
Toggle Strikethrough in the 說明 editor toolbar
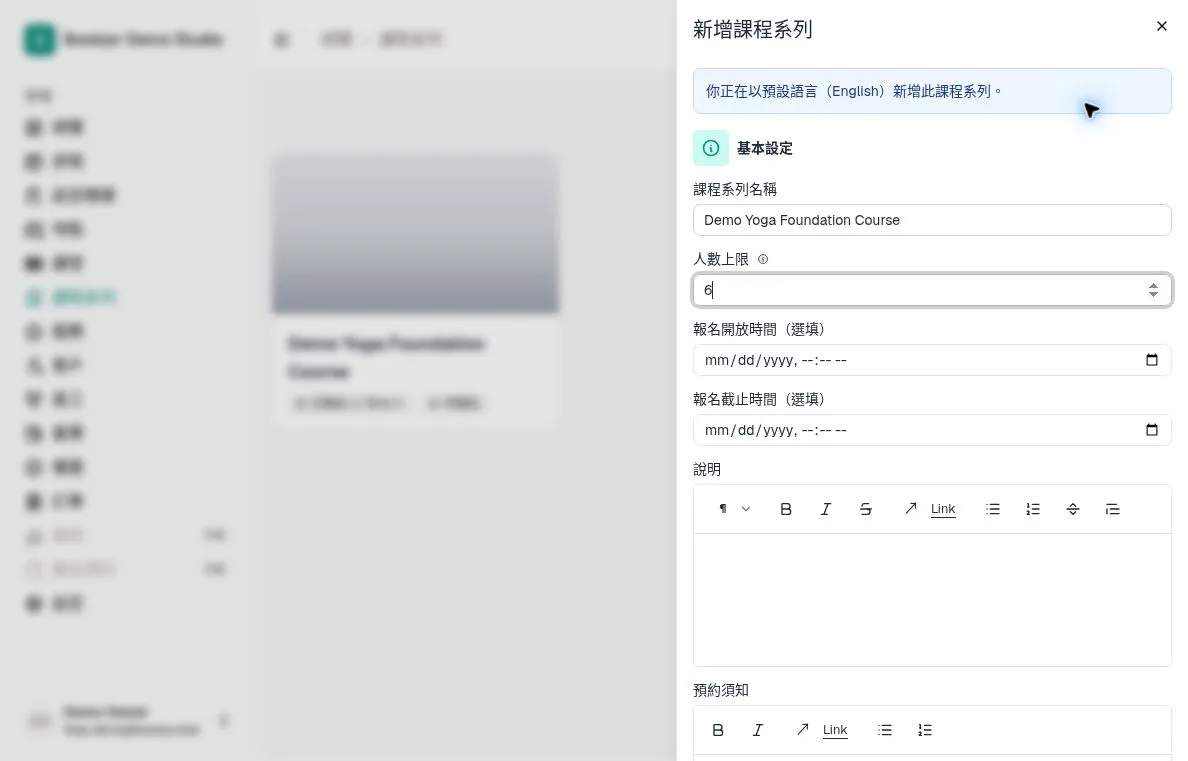tap(865, 509)
